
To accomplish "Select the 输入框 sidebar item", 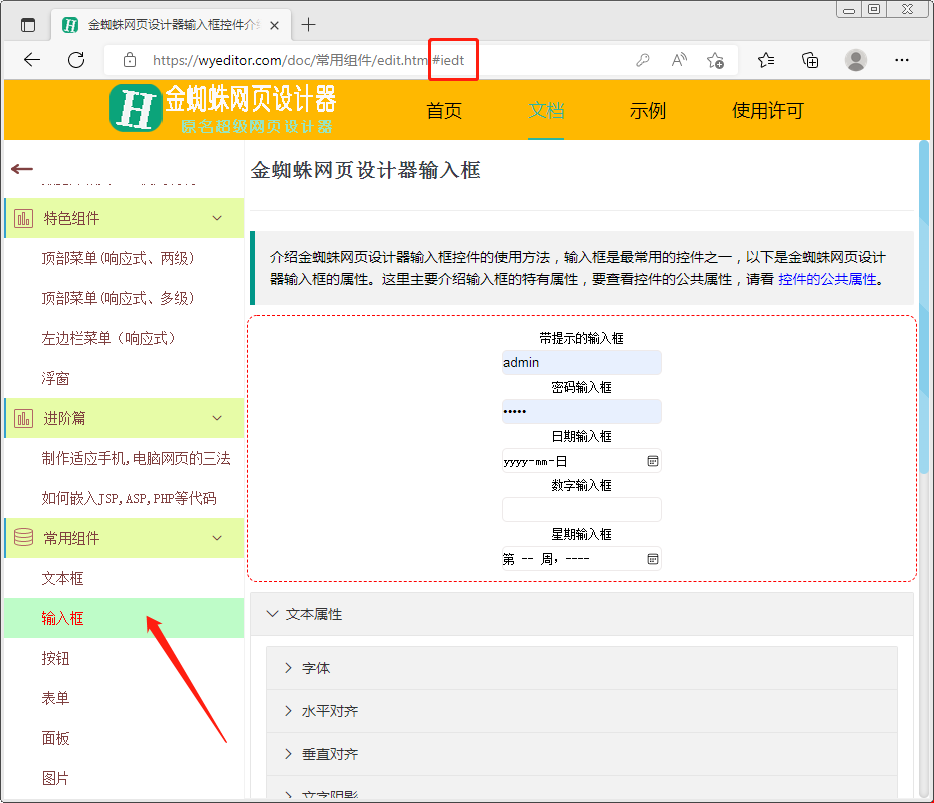I will pos(124,618).
